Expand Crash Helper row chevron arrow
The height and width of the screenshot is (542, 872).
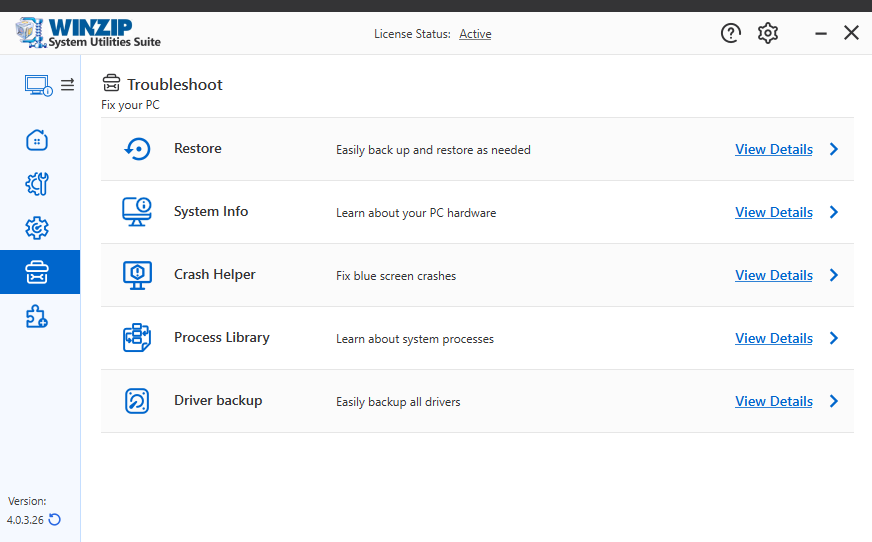point(834,275)
